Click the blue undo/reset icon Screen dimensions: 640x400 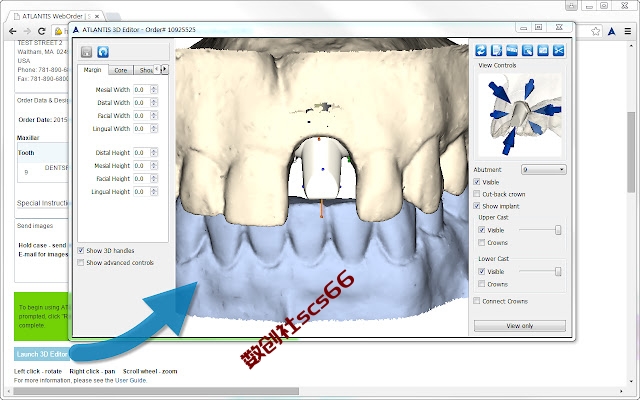point(103,52)
